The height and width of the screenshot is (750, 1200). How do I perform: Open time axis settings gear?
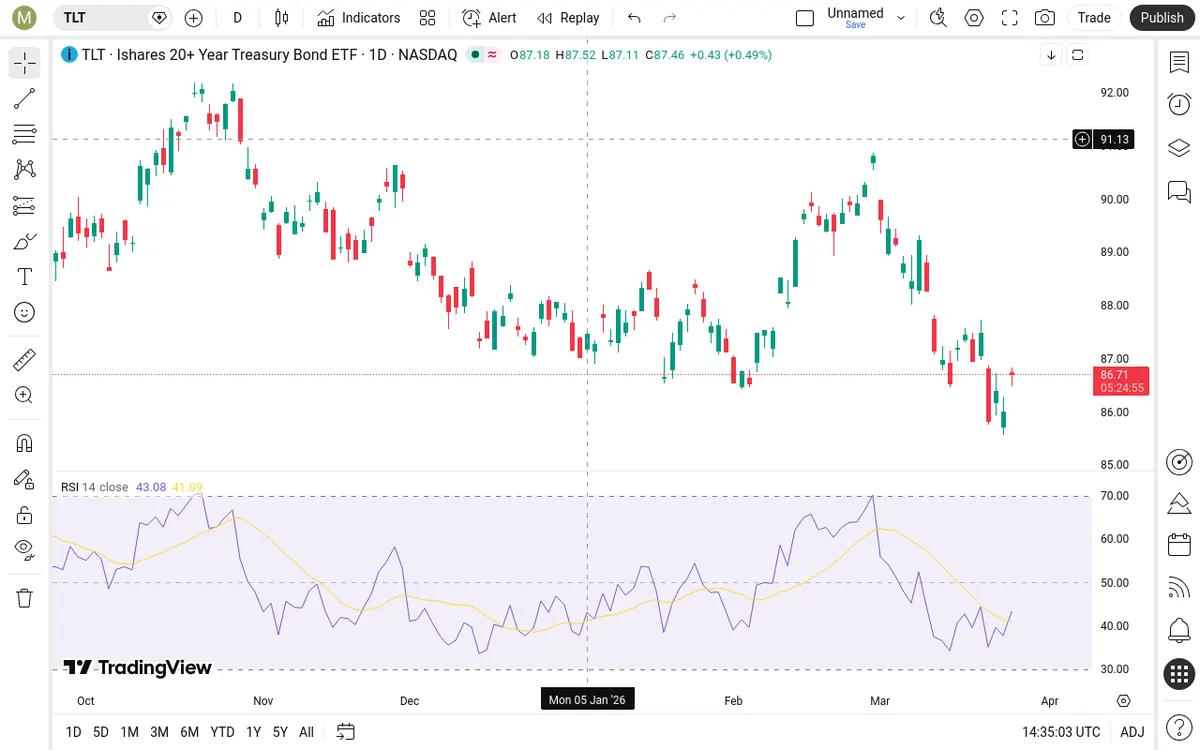click(x=1124, y=701)
